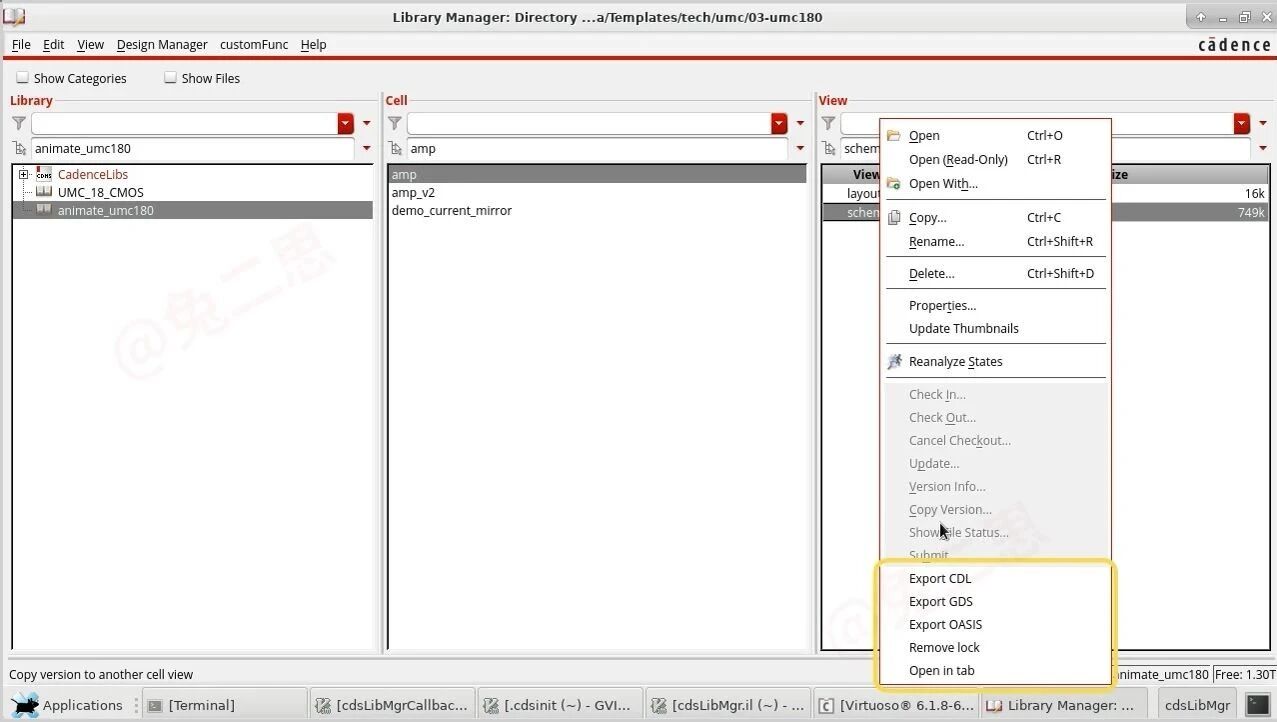Click the Library filter input field
Viewport: 1277px width, 722px height.
(185, 123)
